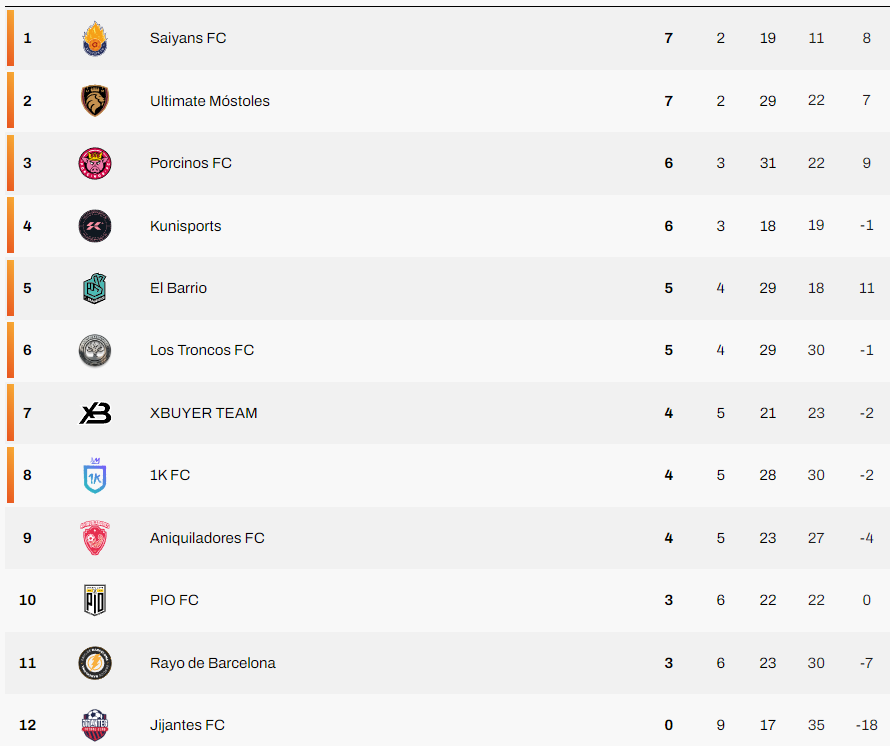Select the XBUYER TEAM XB logo
This screenshot has height=746, width=890.
point(96,413)
